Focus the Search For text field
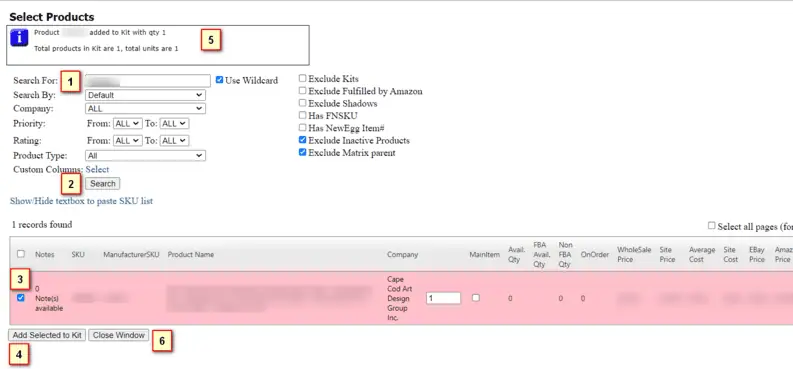The height and width of the screenshot is (369, 793). [148, 81]
